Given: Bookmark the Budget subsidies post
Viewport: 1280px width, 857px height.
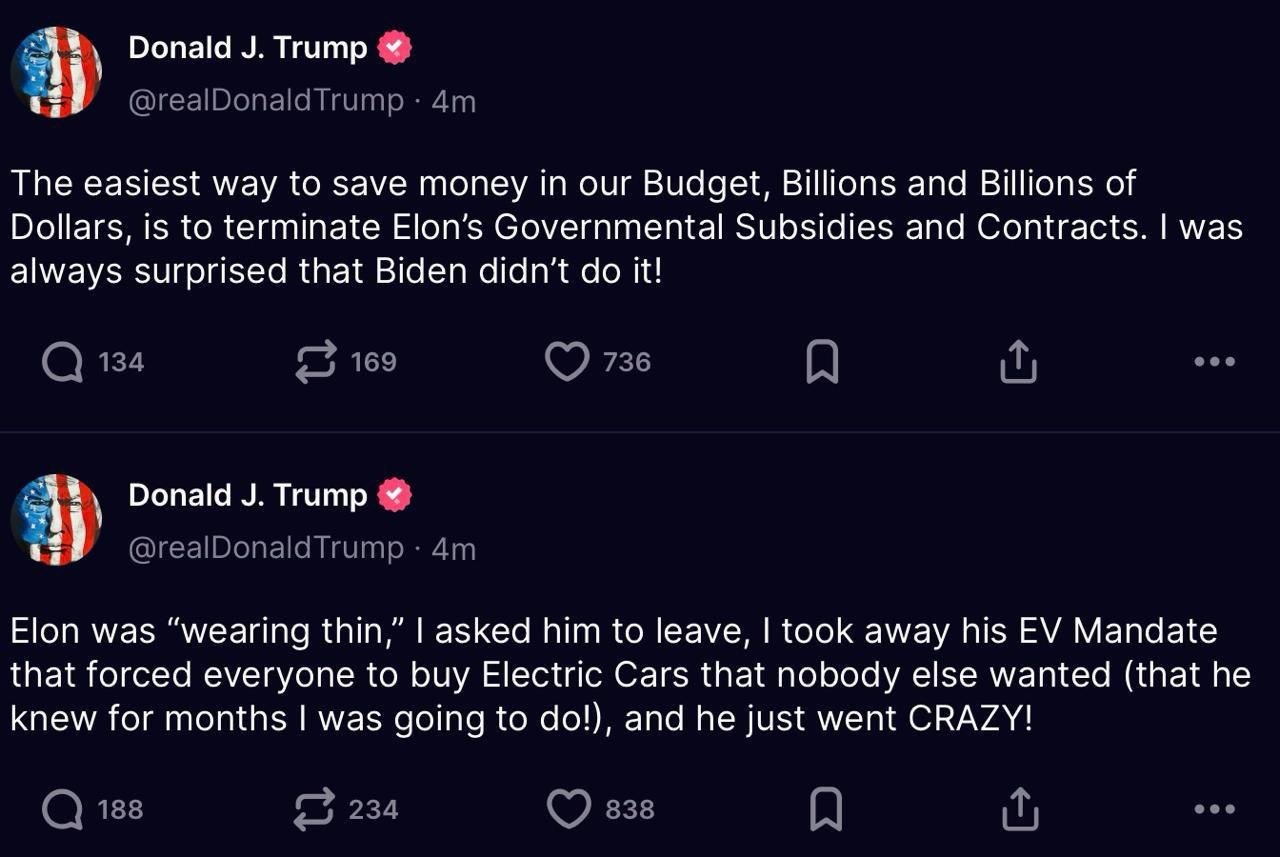Looking at the screenshot, I should point(822,362).
